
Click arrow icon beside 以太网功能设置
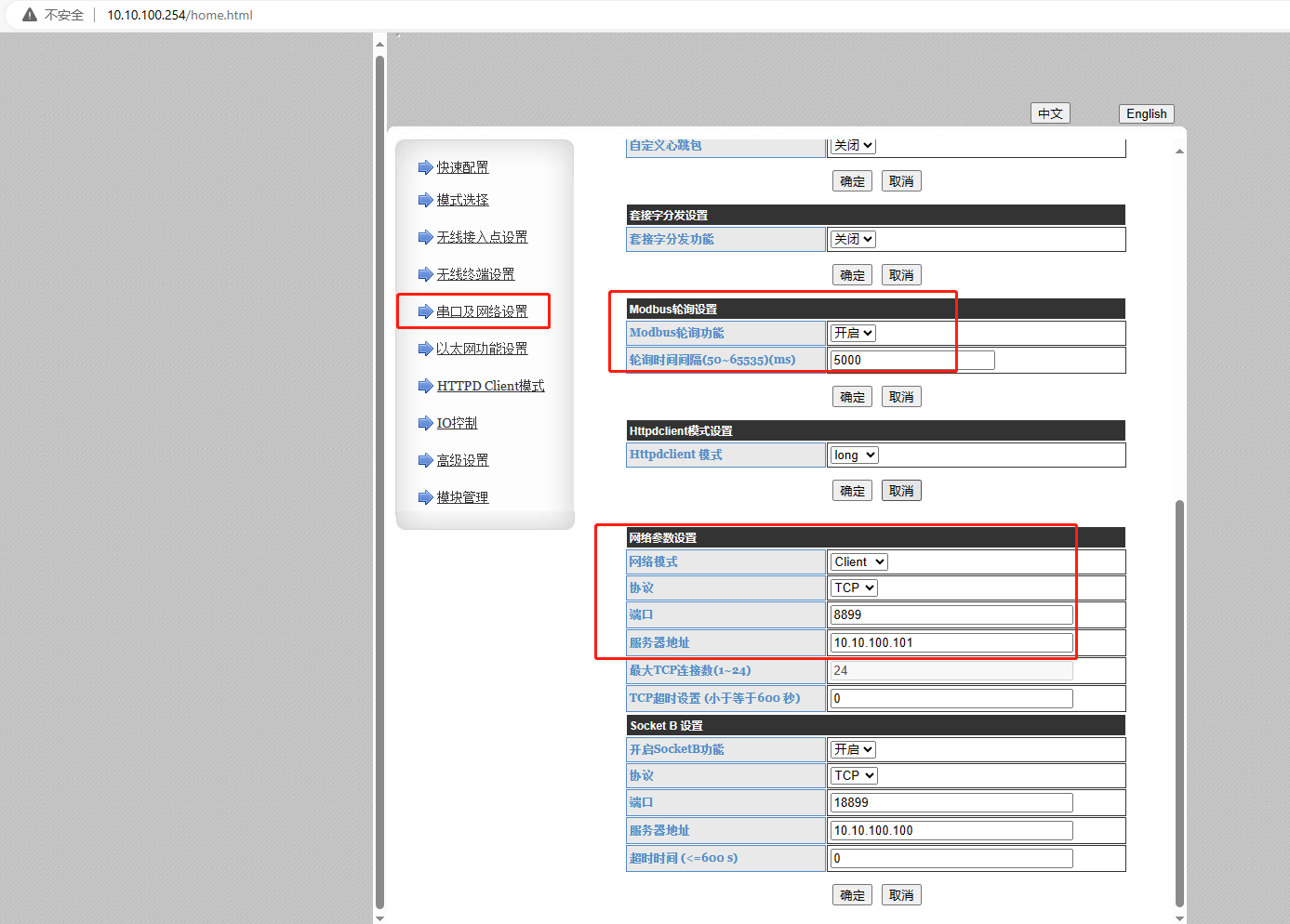425,349
